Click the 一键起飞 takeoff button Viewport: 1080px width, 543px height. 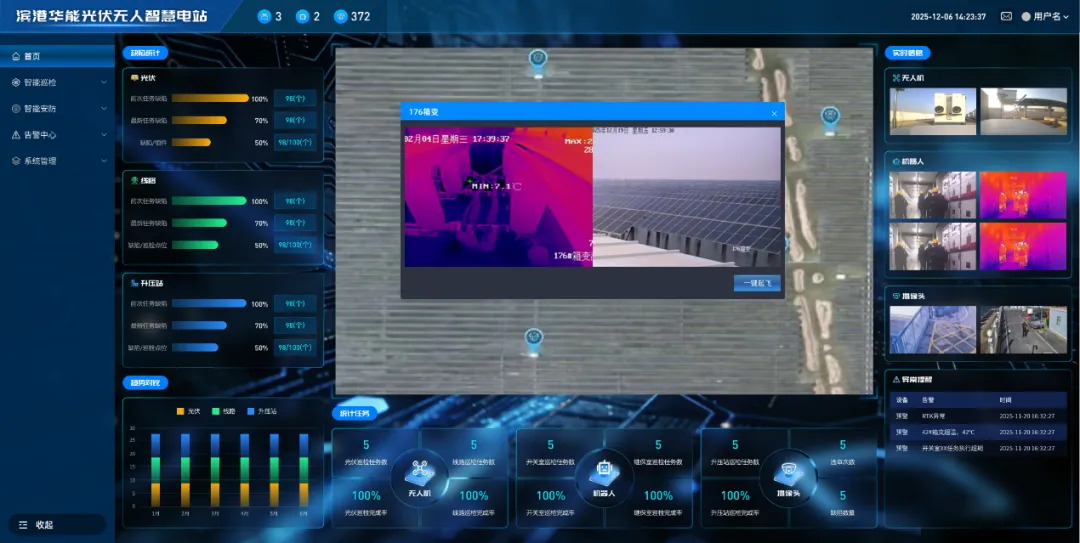point(757,283)
